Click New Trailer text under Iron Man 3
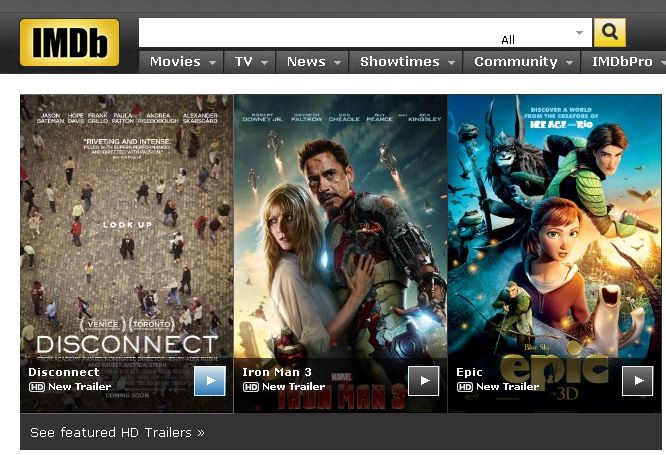Viewport: 666px width, 455px height. [294, 387]
